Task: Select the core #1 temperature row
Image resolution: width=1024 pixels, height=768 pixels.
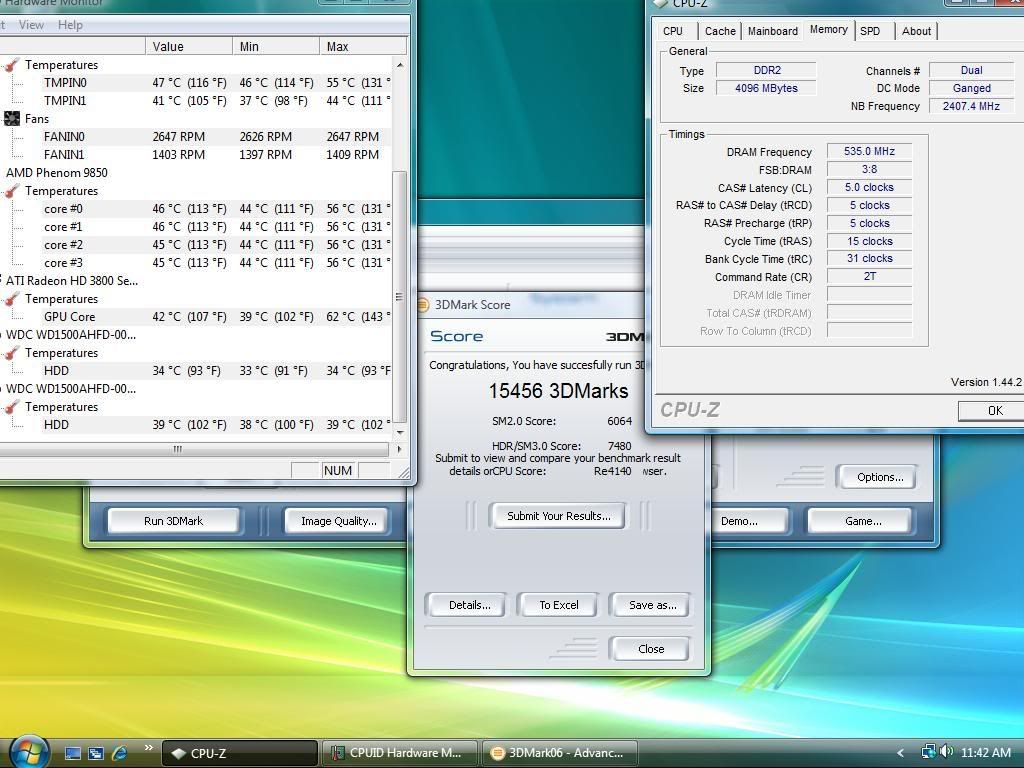Action: click(x=196, y=227)
